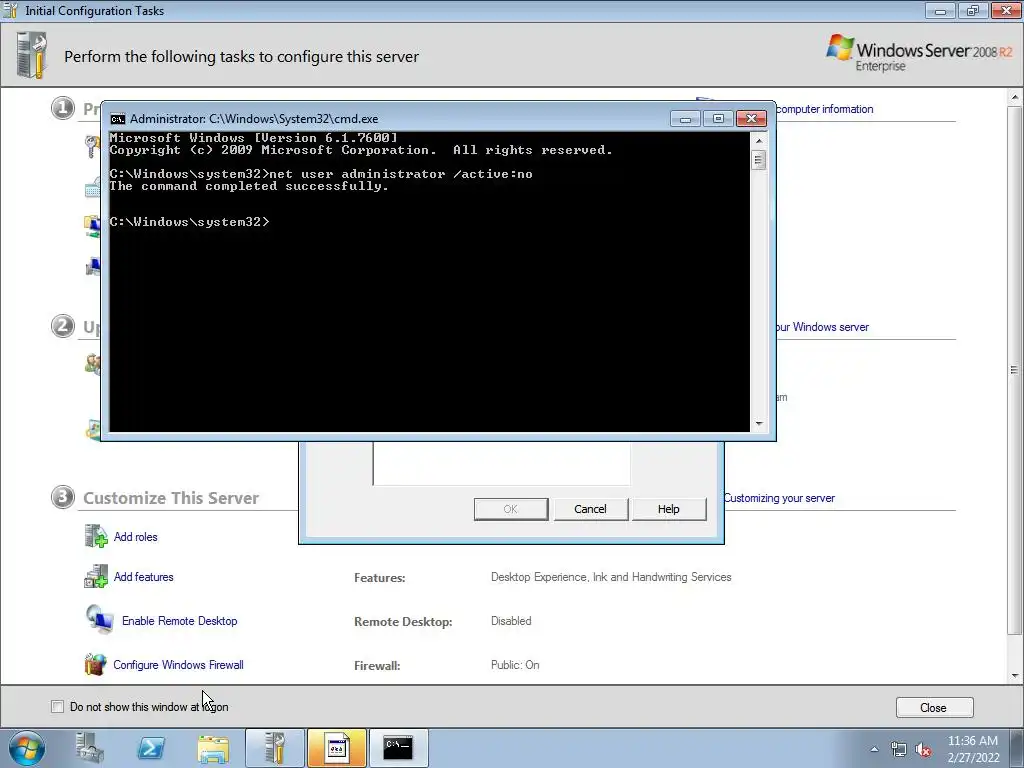Click the Initial Configuration Tasks title bar icon
This screenshot has height=768, width=1024.
[x=11, y=10]
